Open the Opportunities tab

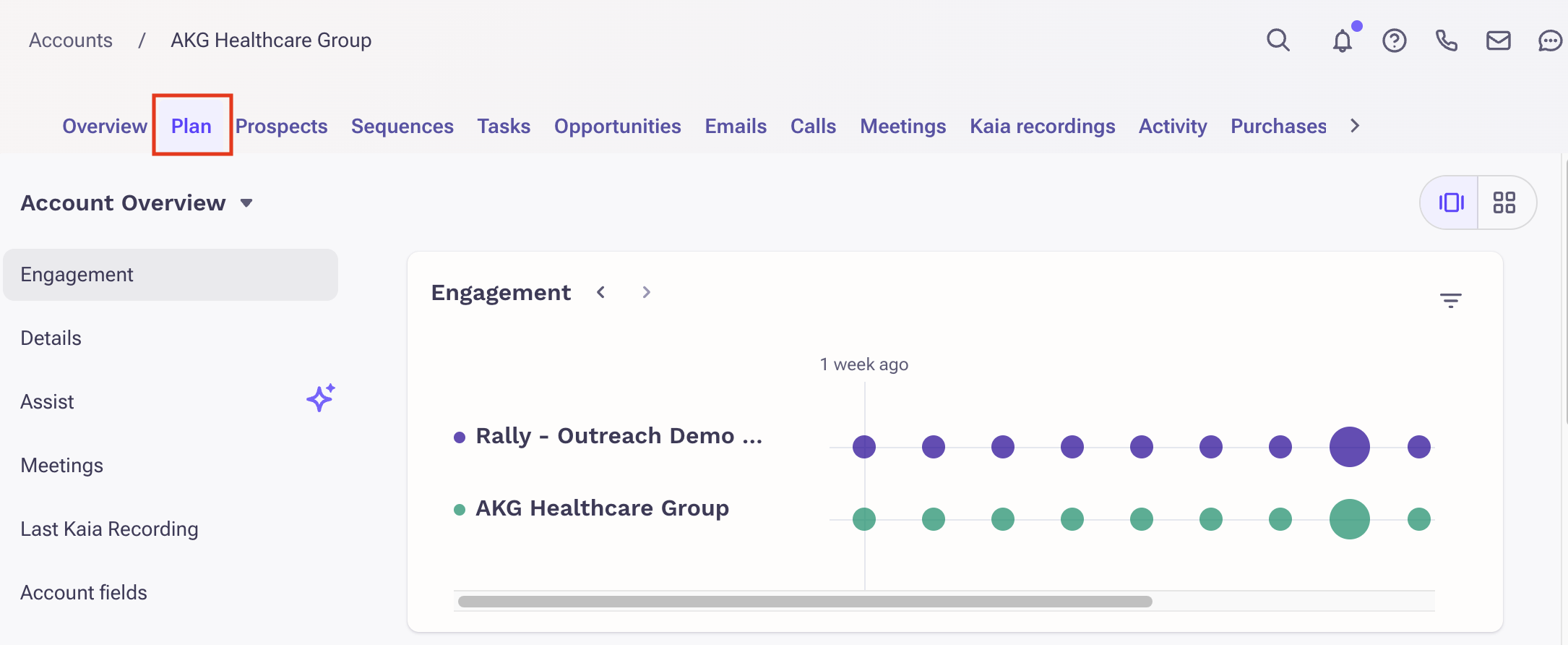pyautogui.click(x=618, y=126)
